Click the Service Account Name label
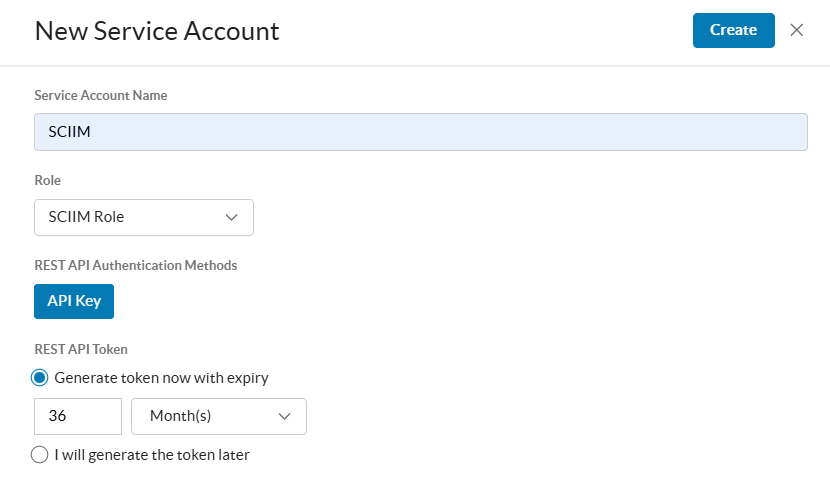 click(100, 96)
